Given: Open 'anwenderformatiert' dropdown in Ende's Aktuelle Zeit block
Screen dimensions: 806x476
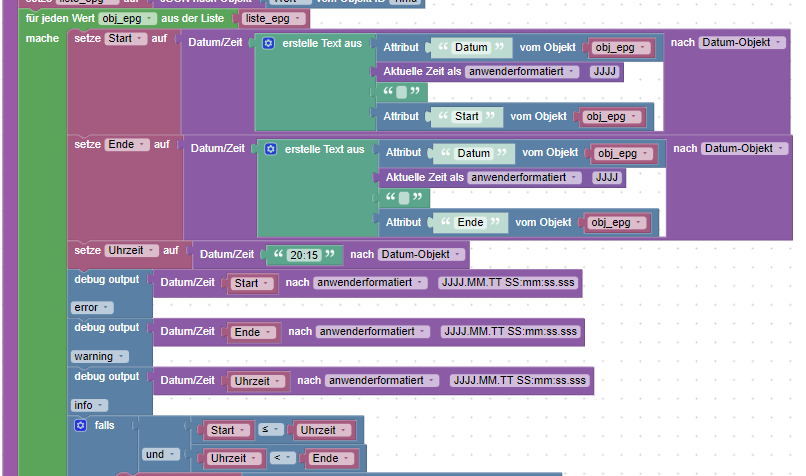Looking at the screenshot, I should [525, 177].
